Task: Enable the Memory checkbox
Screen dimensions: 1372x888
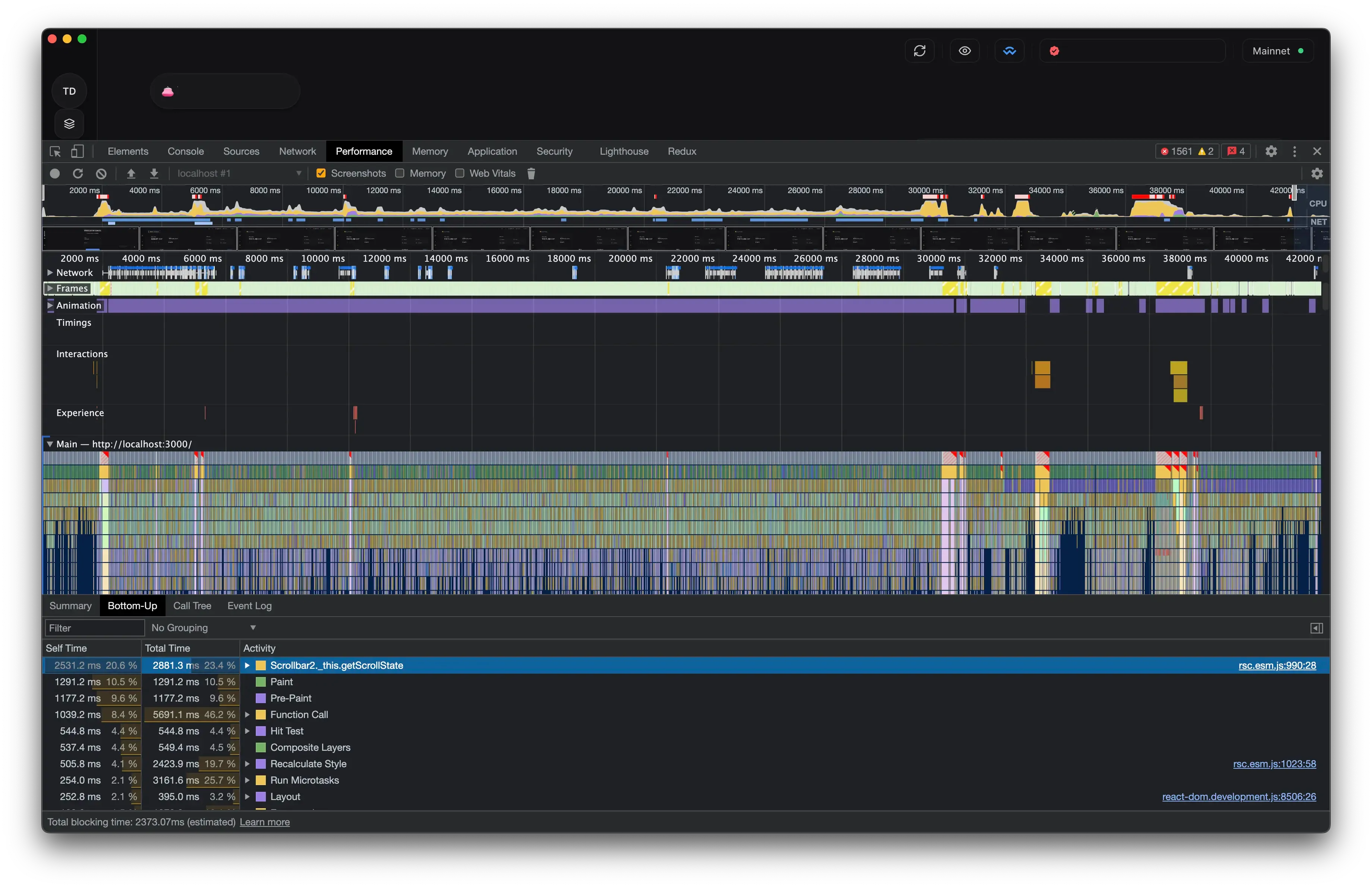Action: coord(400,173)
